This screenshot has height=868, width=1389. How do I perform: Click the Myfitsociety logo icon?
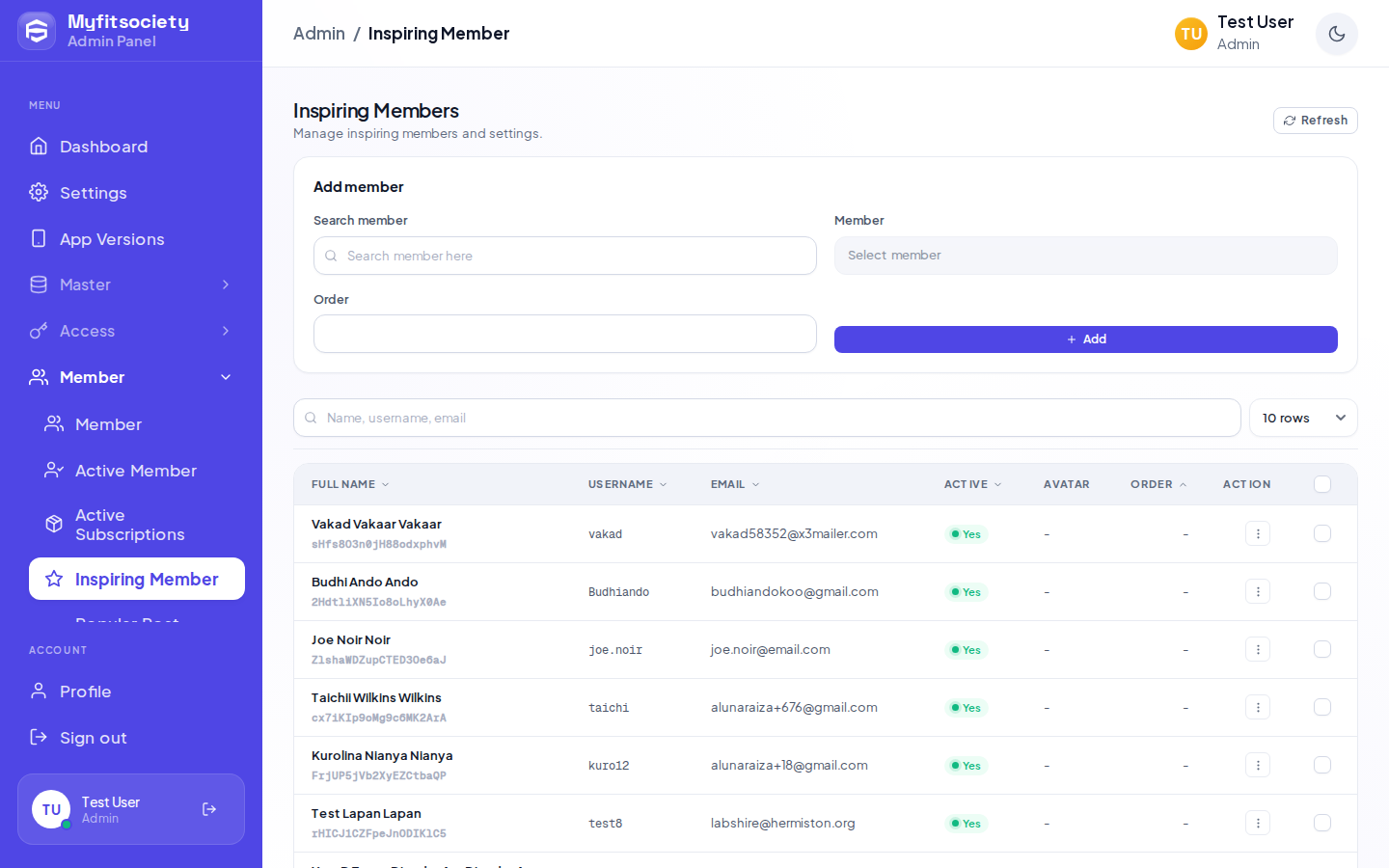tap(37, 31)
